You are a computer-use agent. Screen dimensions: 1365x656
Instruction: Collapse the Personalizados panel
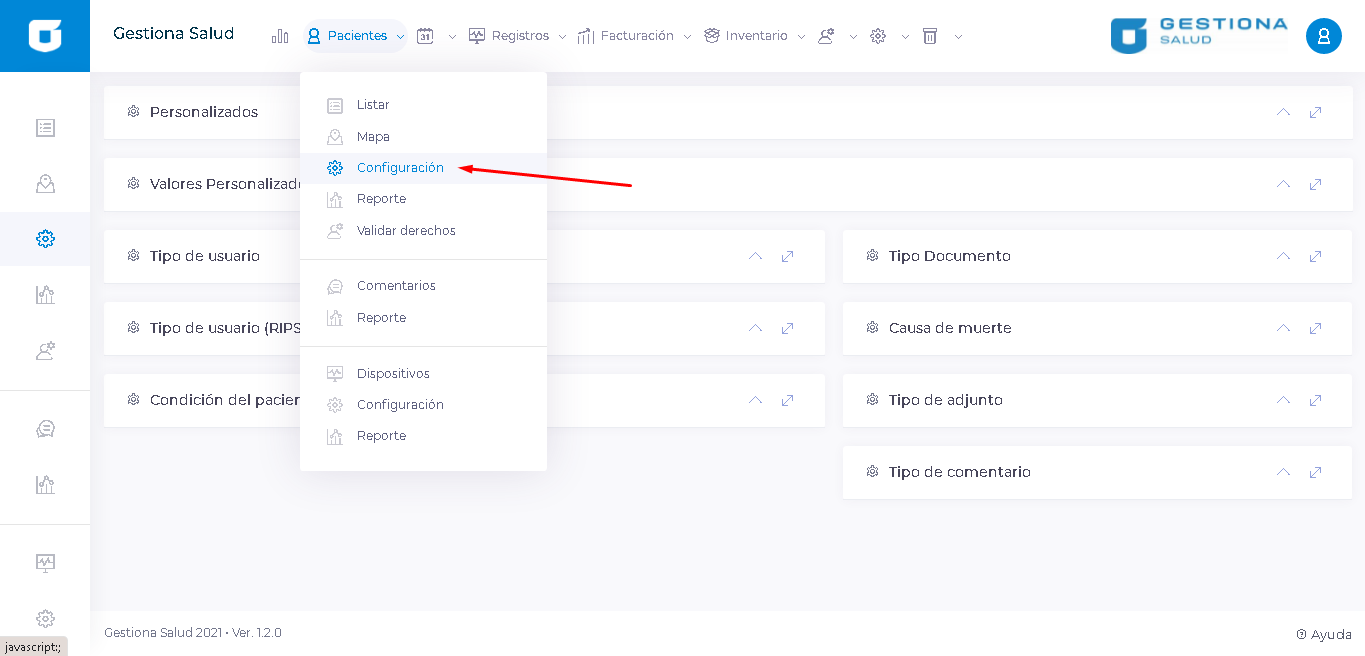tap(1283, 112)
